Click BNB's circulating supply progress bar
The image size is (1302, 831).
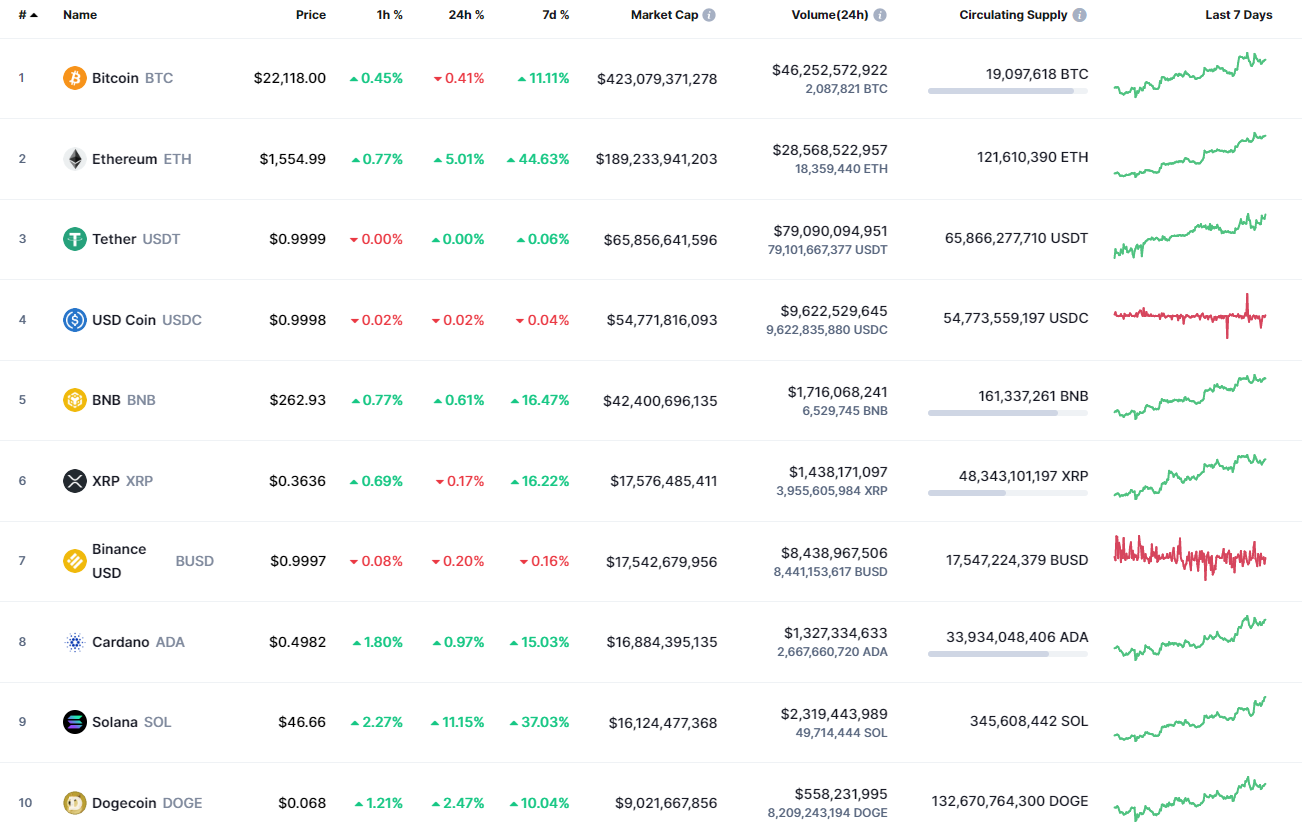click(1008, 415)
